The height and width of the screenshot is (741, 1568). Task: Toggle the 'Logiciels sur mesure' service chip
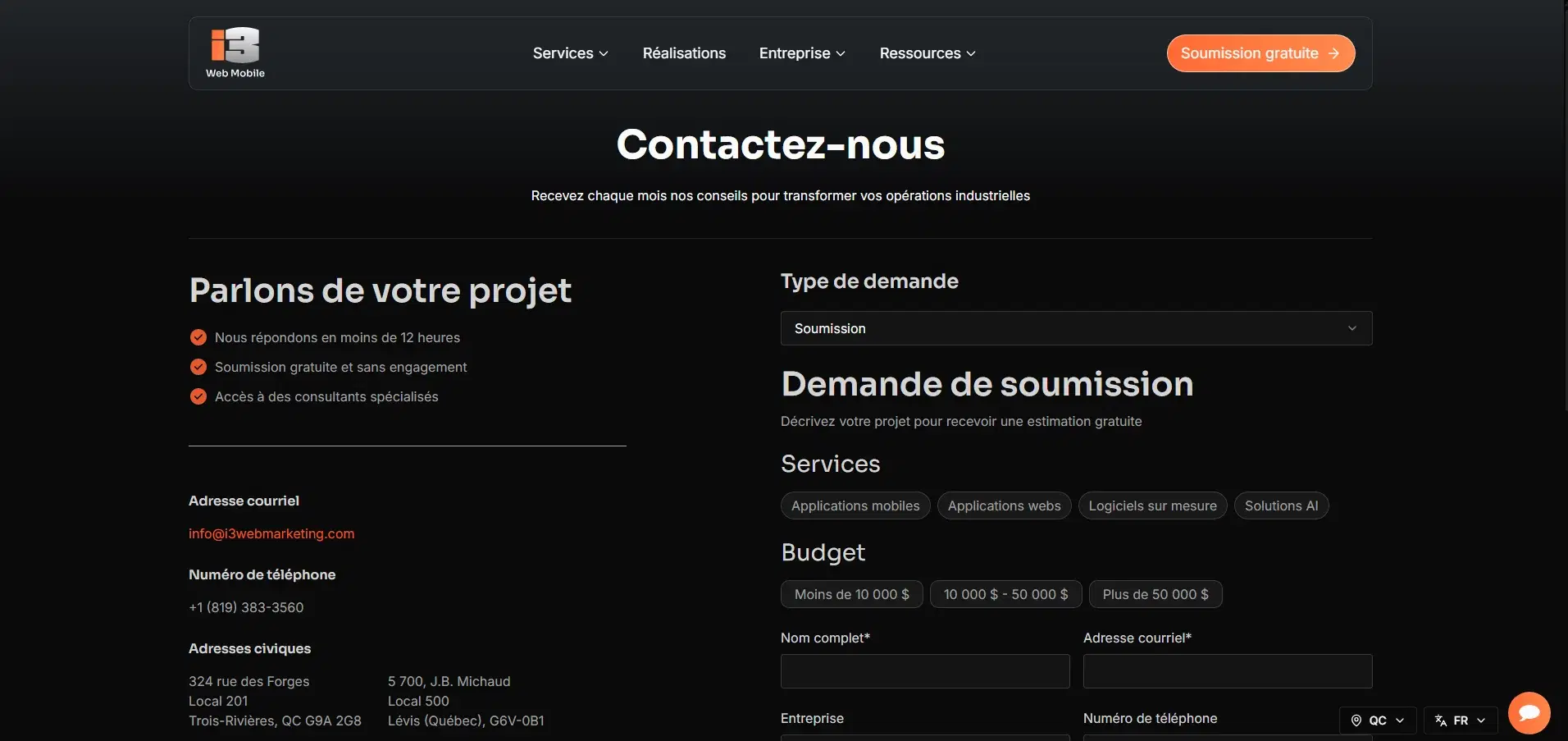coord(1152,505)
